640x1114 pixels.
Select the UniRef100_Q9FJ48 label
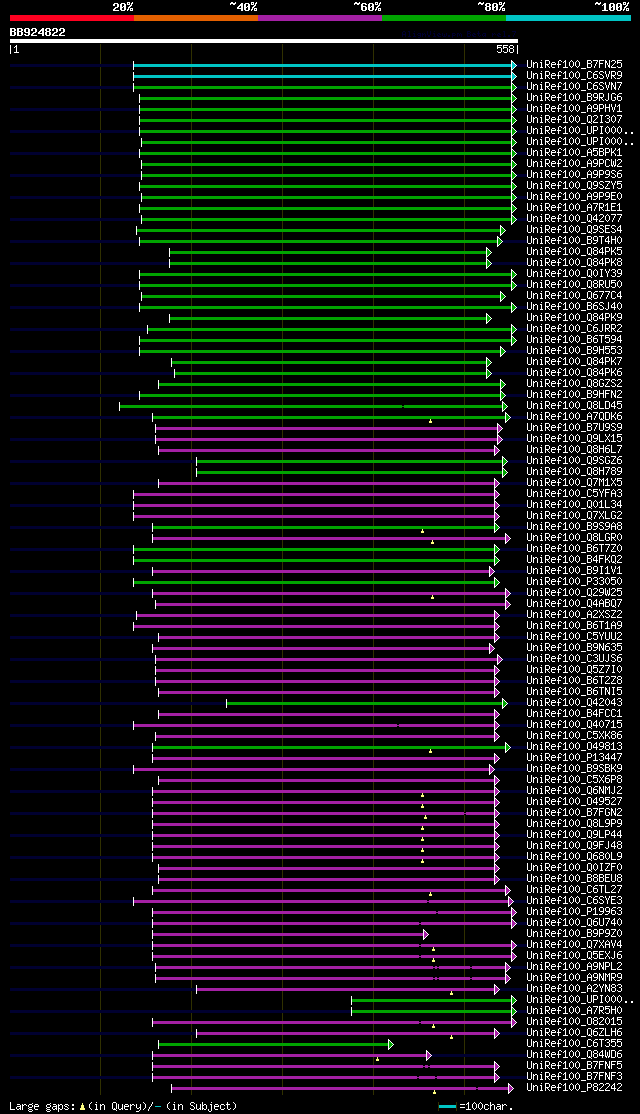click(x=574, y=847)
